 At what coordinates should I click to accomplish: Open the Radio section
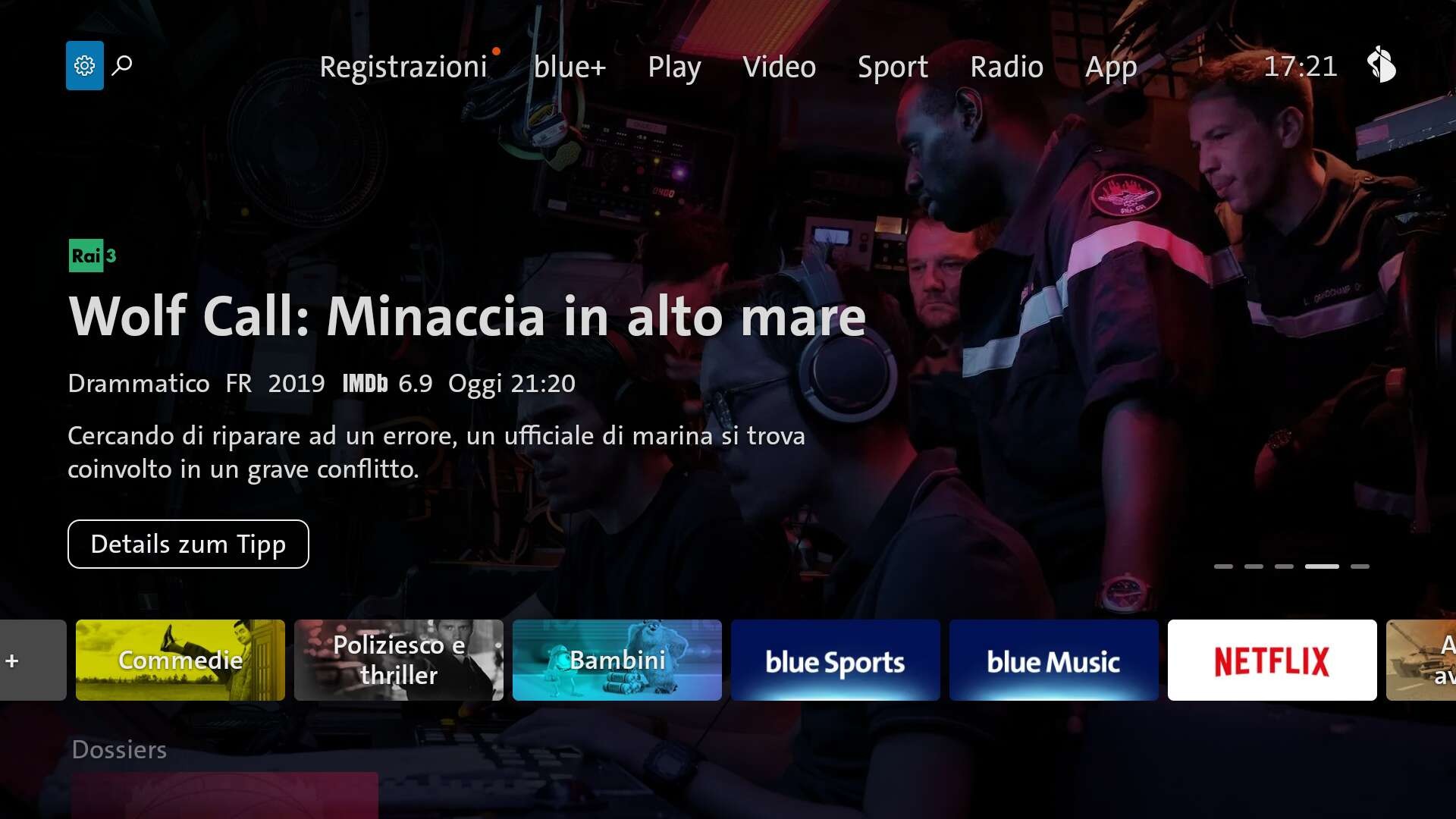1006,67
